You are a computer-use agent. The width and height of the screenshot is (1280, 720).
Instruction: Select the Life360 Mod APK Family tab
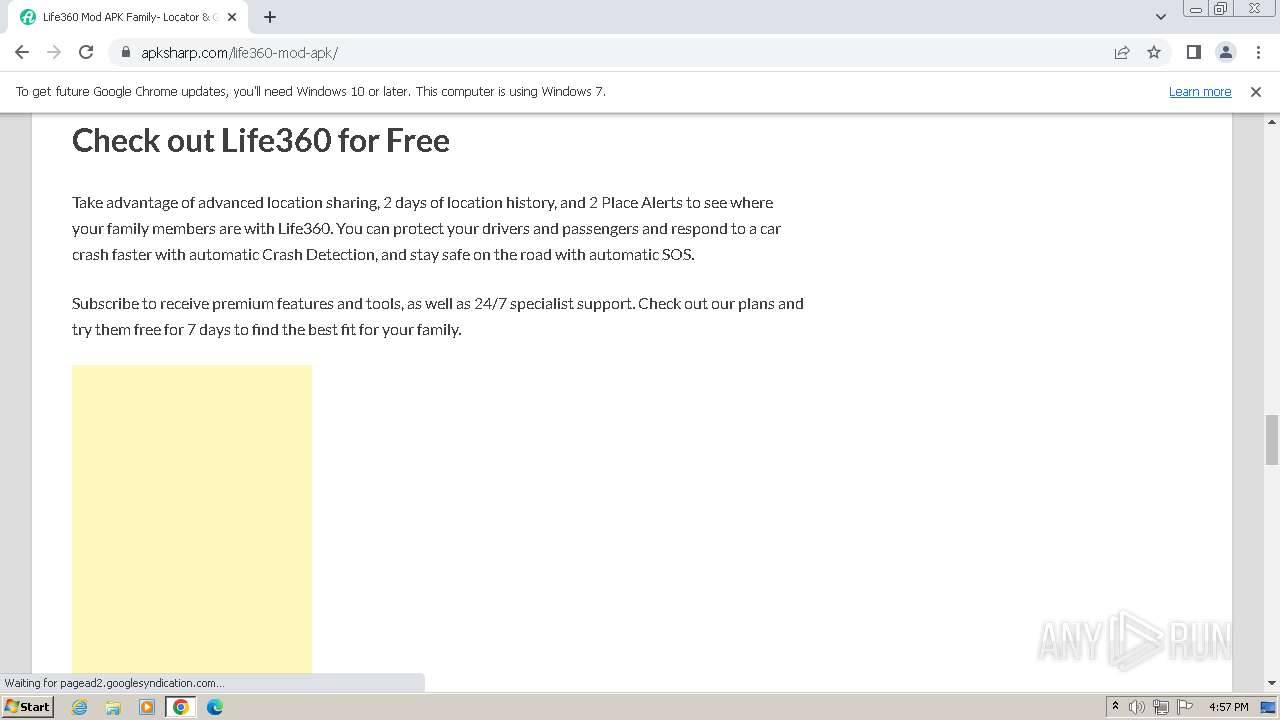pyautogui.click(x=128, y=17)
